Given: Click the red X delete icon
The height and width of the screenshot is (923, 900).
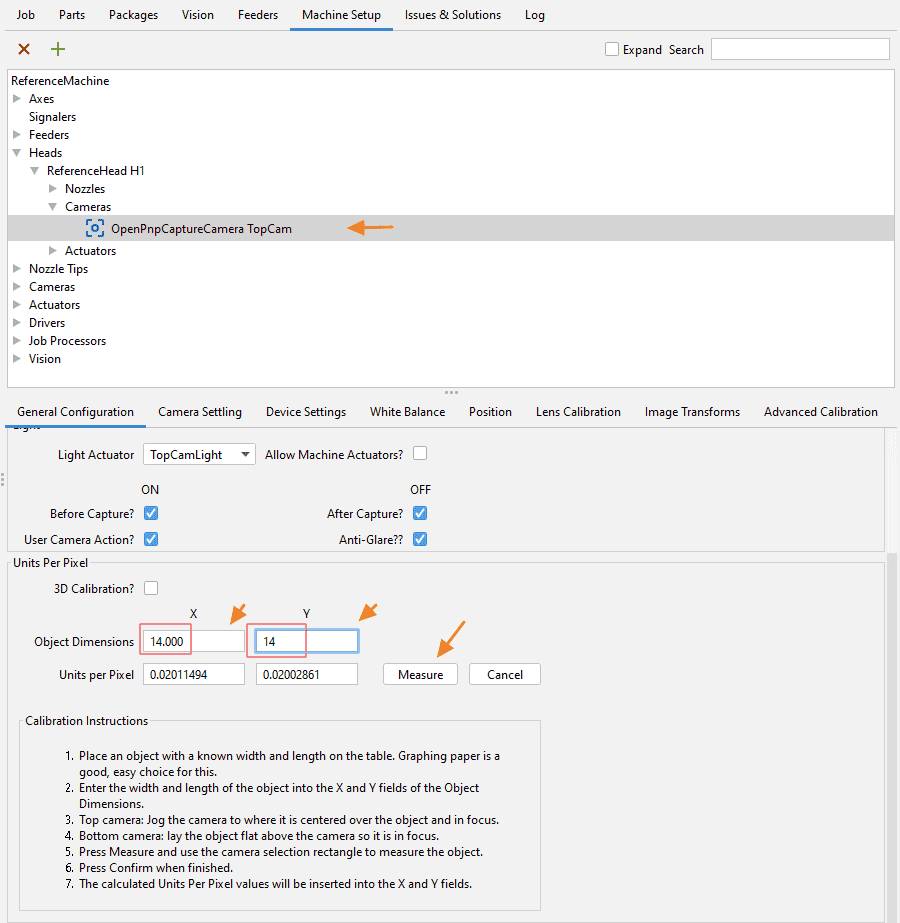Looking at the screenshot, I should click(x=24, y=49).
